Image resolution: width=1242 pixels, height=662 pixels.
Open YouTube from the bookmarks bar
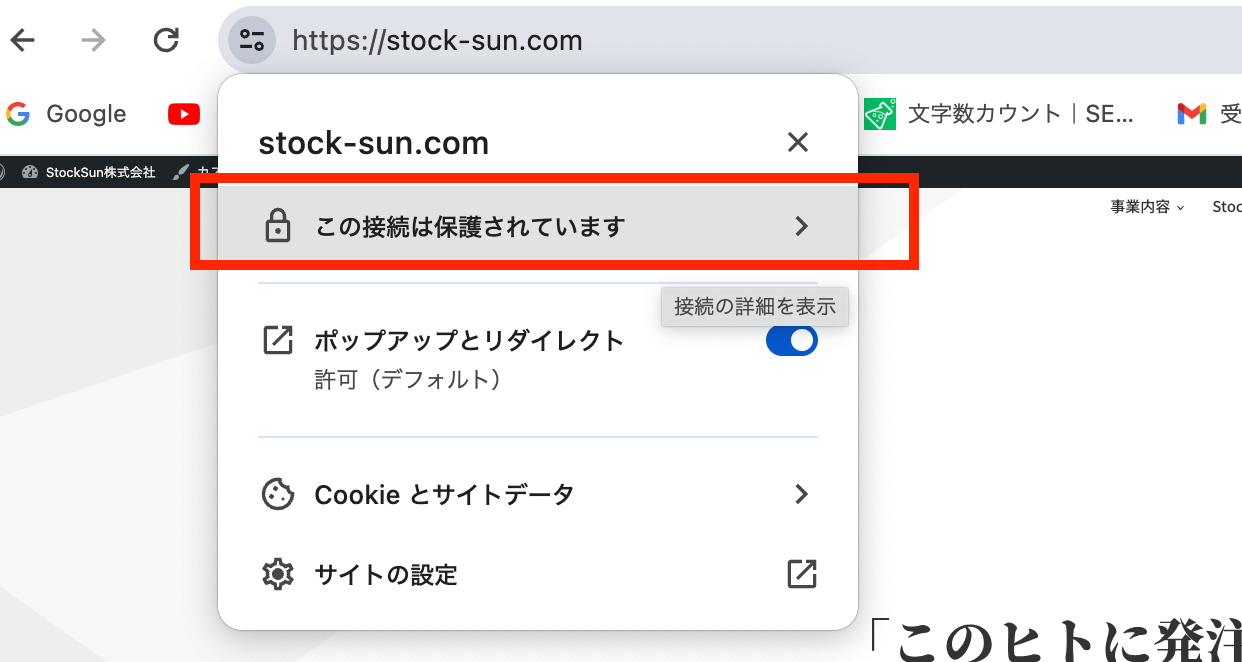coord(183,113)
